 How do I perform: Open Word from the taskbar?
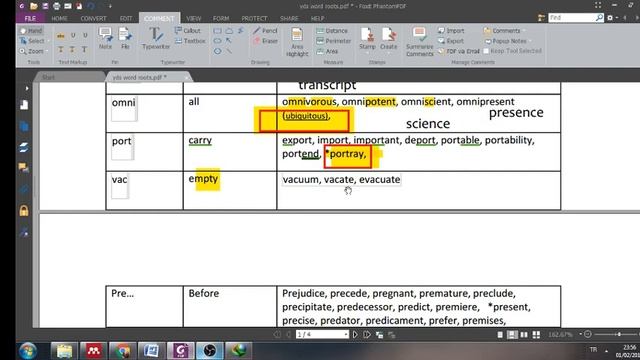151,351
